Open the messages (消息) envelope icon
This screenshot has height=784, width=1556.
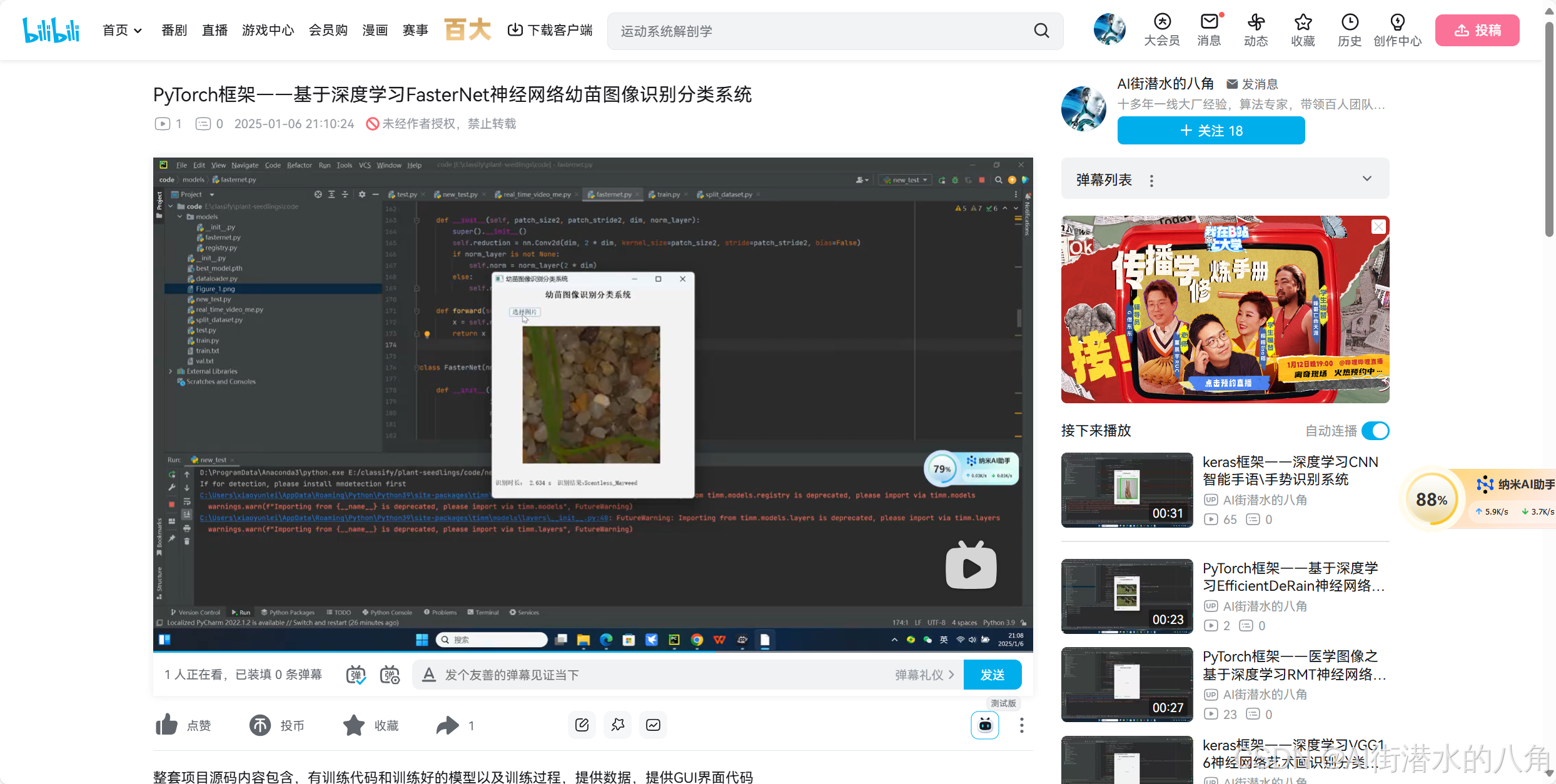click(x=1209, y=23)
